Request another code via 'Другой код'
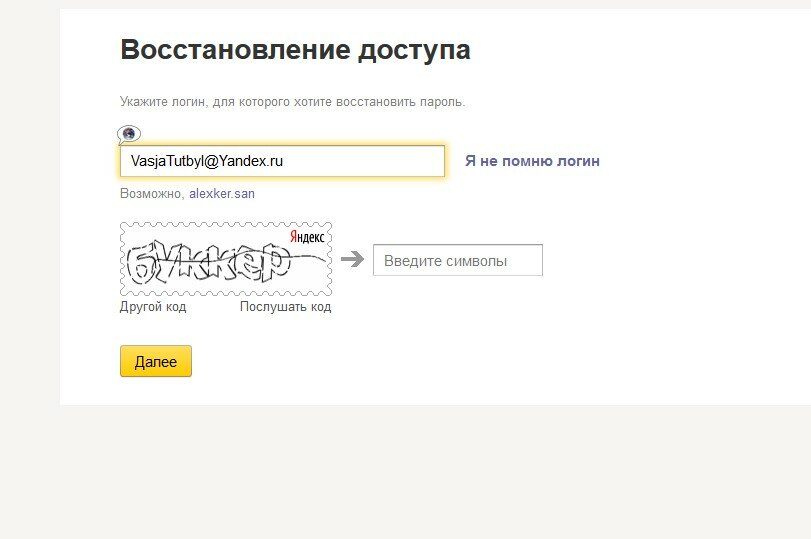The image size is (811, 539). point(153,307)
